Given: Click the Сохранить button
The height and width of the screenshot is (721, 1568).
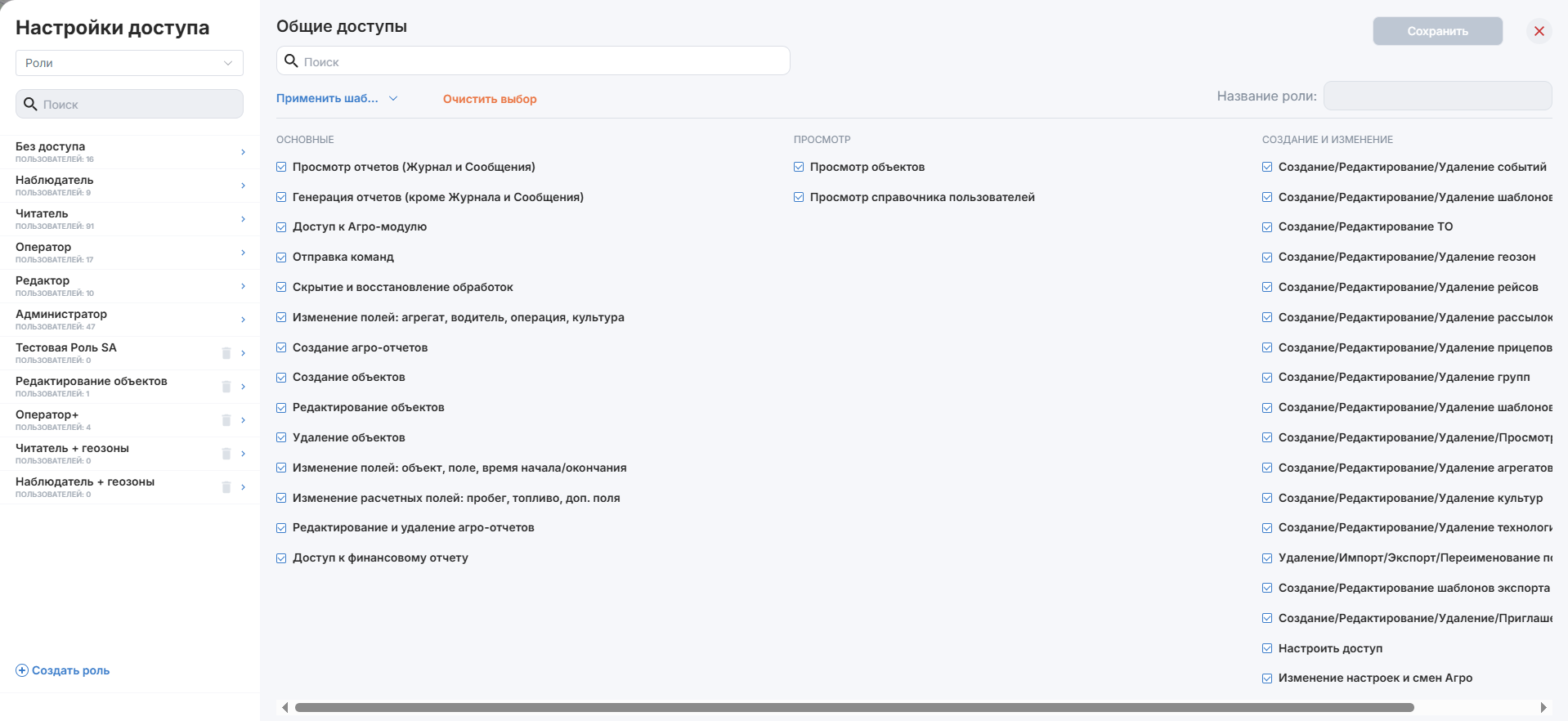Looking at the screenshot, I should 1437,31.
